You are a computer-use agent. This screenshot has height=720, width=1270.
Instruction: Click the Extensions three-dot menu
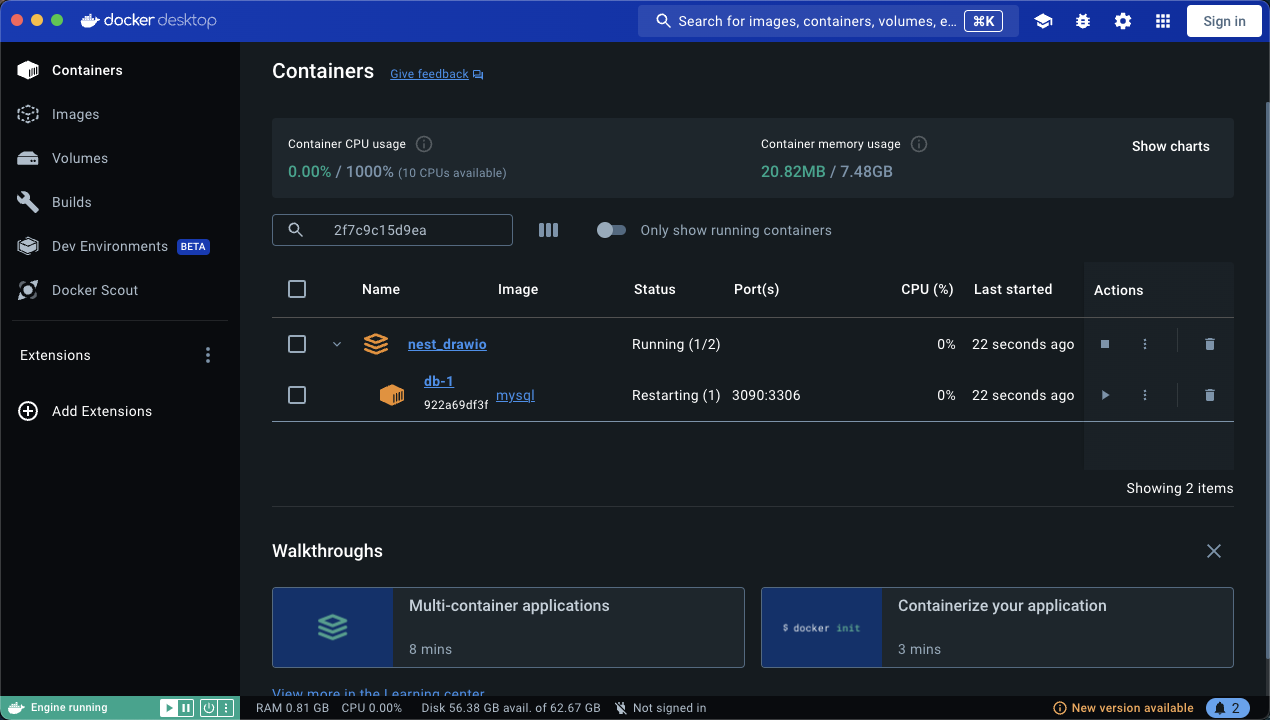pos(208,355)
